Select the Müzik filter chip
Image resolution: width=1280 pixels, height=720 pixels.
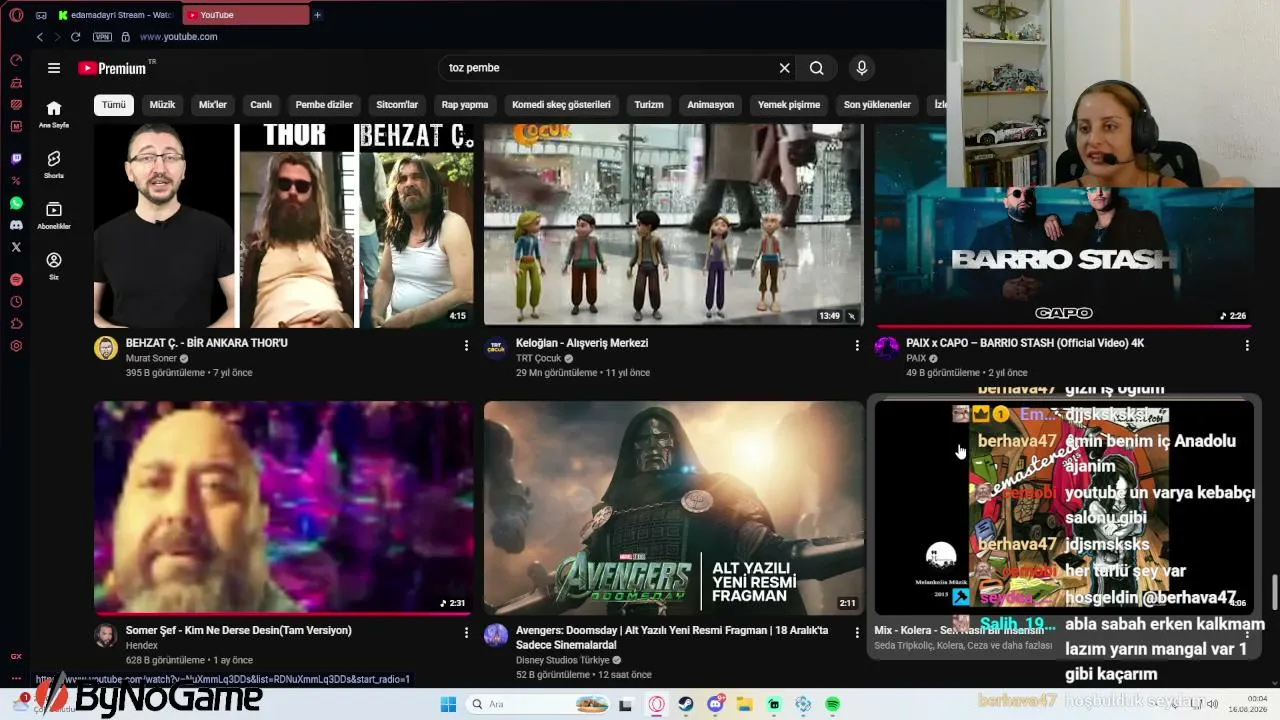(x=162, y=105)
